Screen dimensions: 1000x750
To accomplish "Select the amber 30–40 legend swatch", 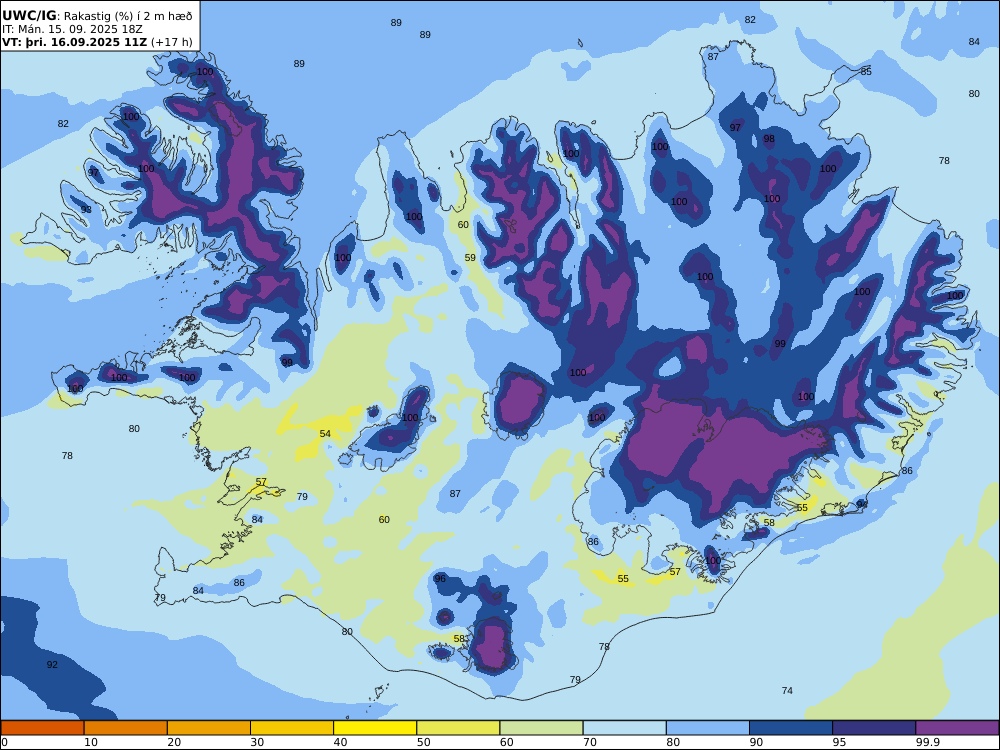I will pyautogui.click(x=292, y=728).
